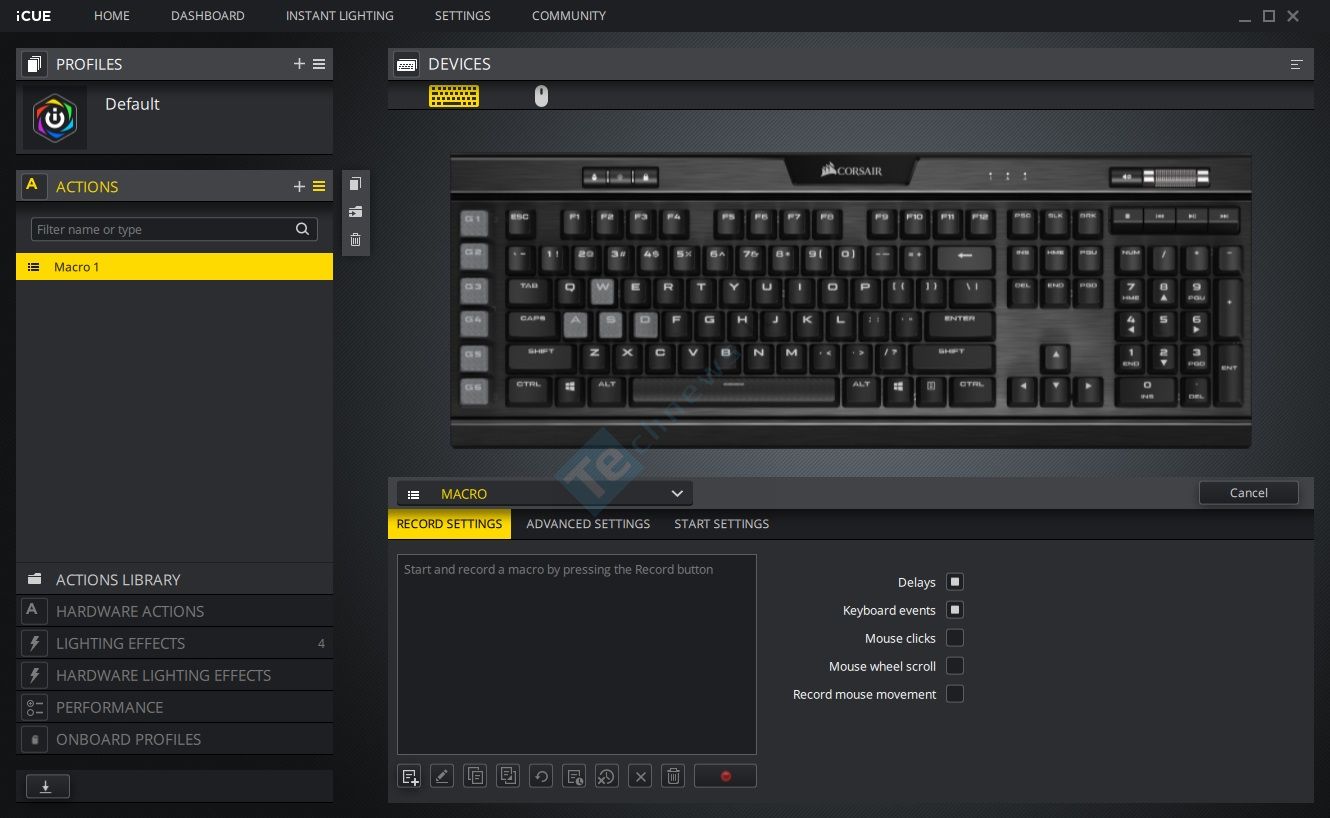Expand the Performance library section

pos(175,707)
